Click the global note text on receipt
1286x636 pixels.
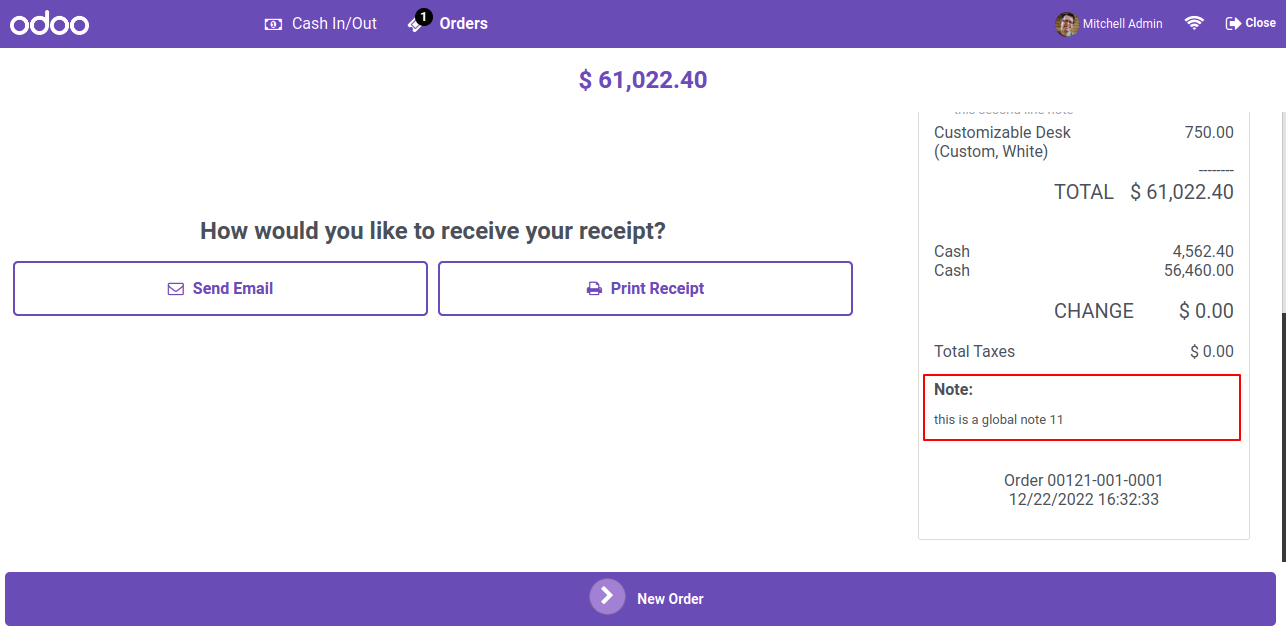point(999,420)
